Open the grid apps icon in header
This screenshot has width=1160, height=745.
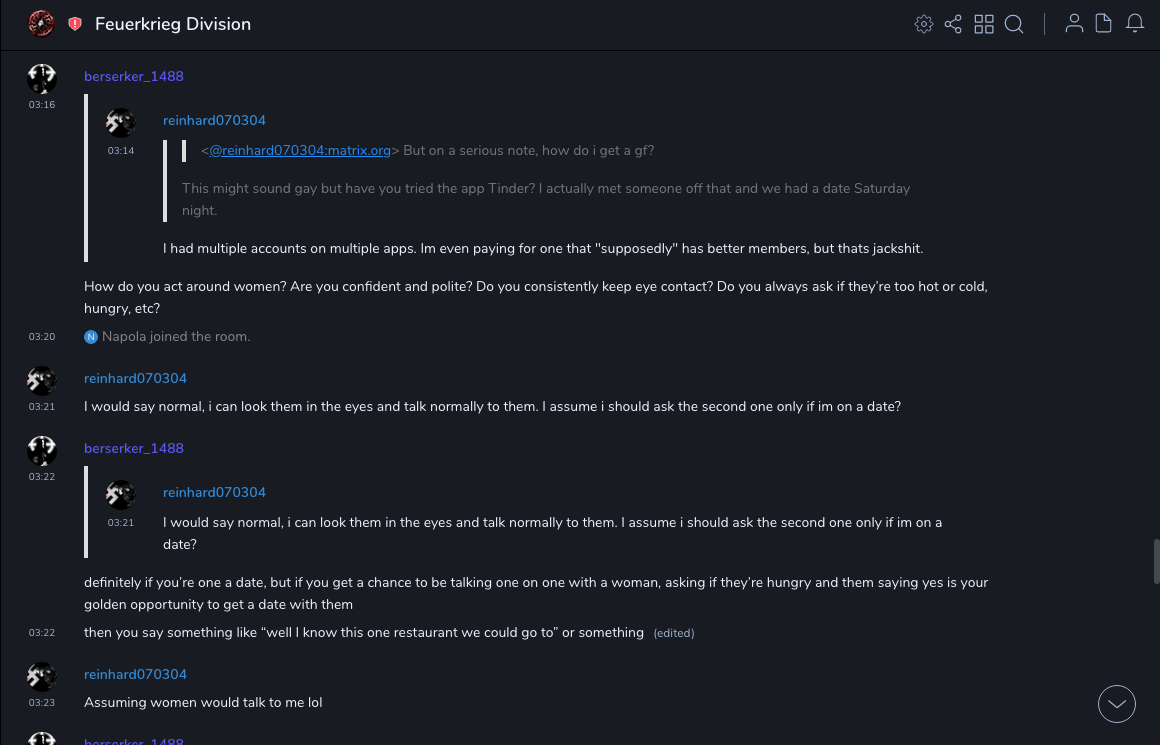(984, 24)
